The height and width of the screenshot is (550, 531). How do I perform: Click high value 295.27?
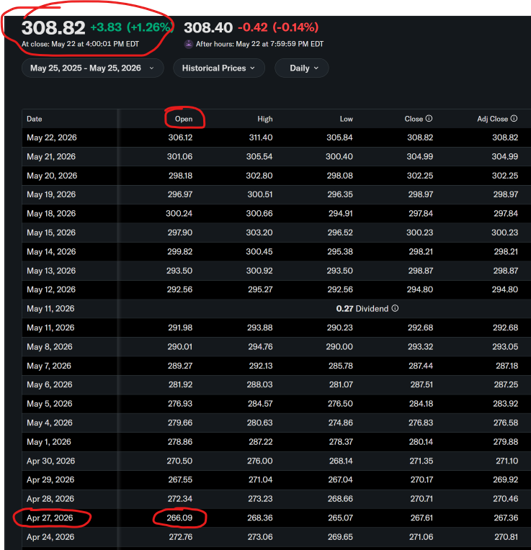click(x=260, y=289)
